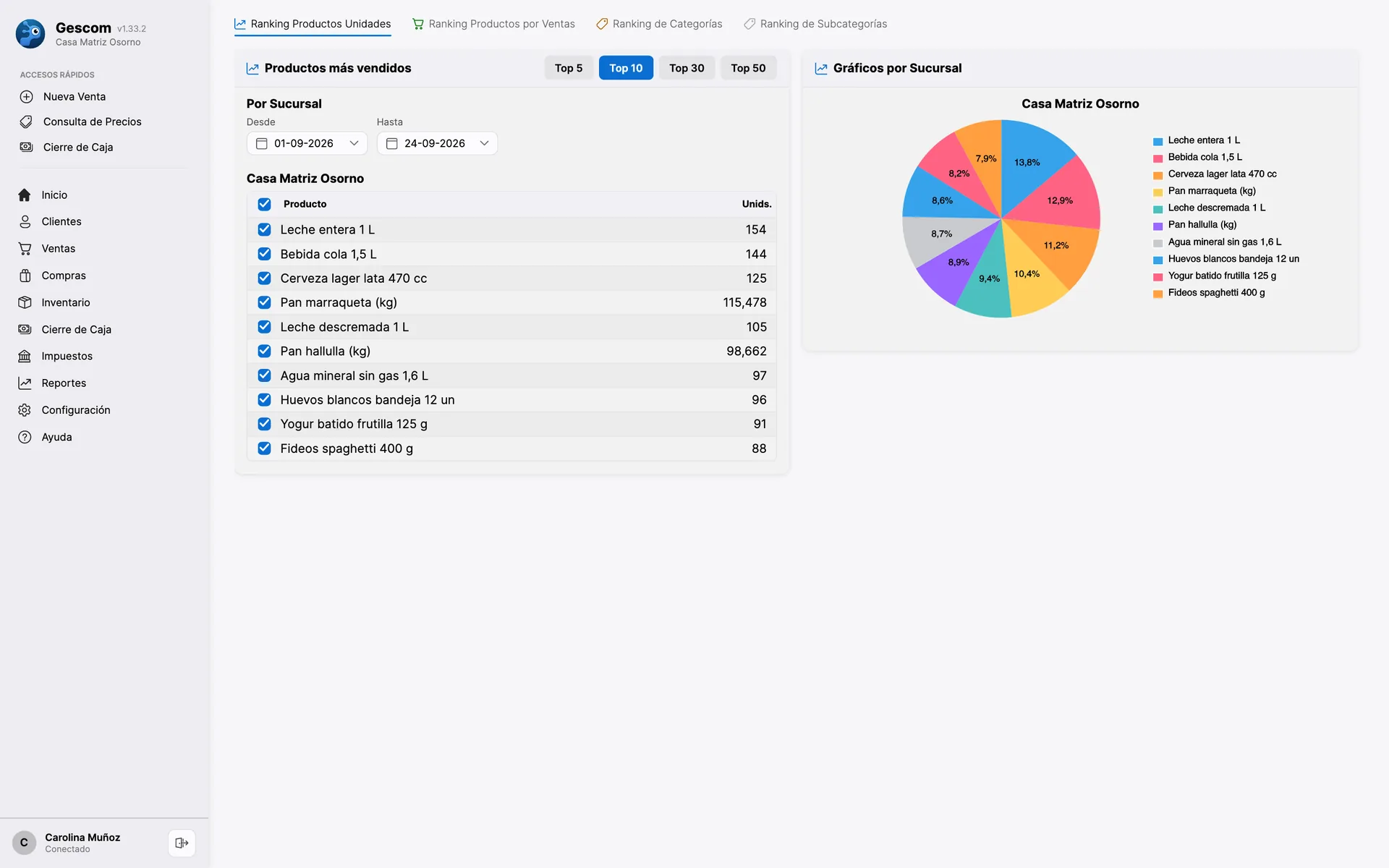Click the logout icon beside Carolina Muñoz
The height and width of the screenshot is (868, 1389).
pos(182,843)
